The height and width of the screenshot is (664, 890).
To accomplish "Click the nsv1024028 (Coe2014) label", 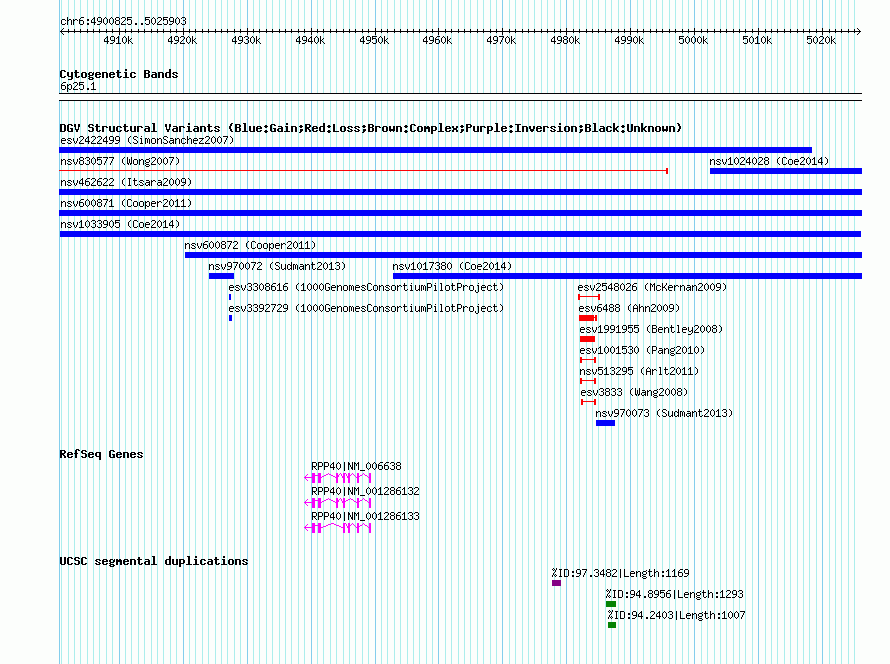I will click(x=769, y=161).
